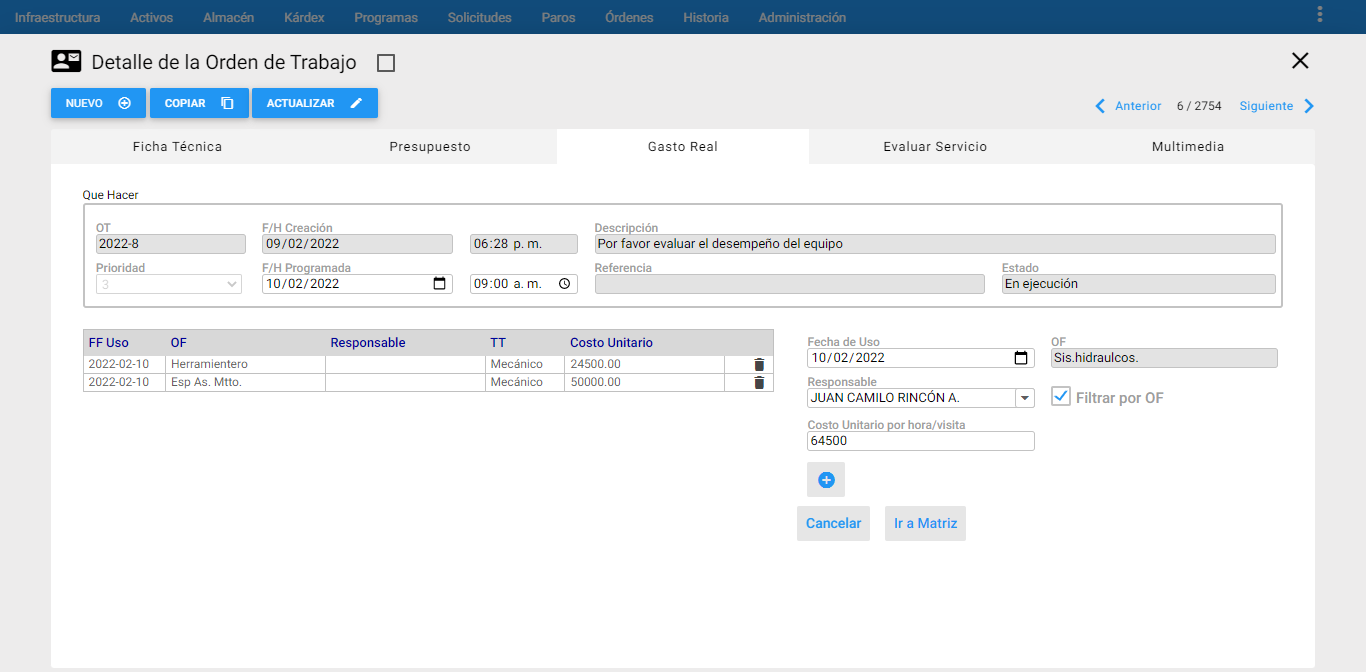Open calendar picker in F/H Programada date
1366x672 pixels.
(440, 284)
